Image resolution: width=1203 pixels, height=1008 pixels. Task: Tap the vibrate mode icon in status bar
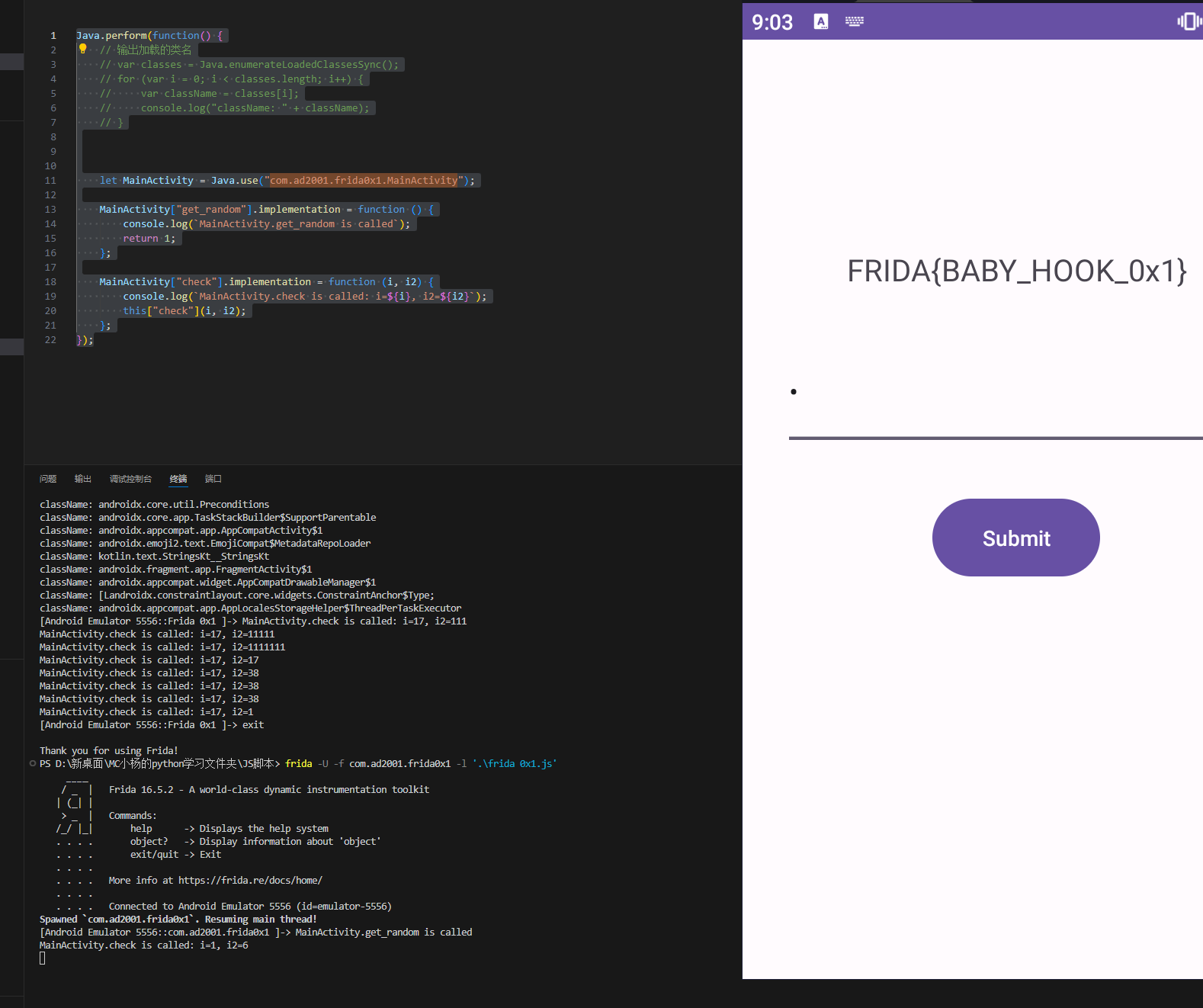(x=1189, y=21)
